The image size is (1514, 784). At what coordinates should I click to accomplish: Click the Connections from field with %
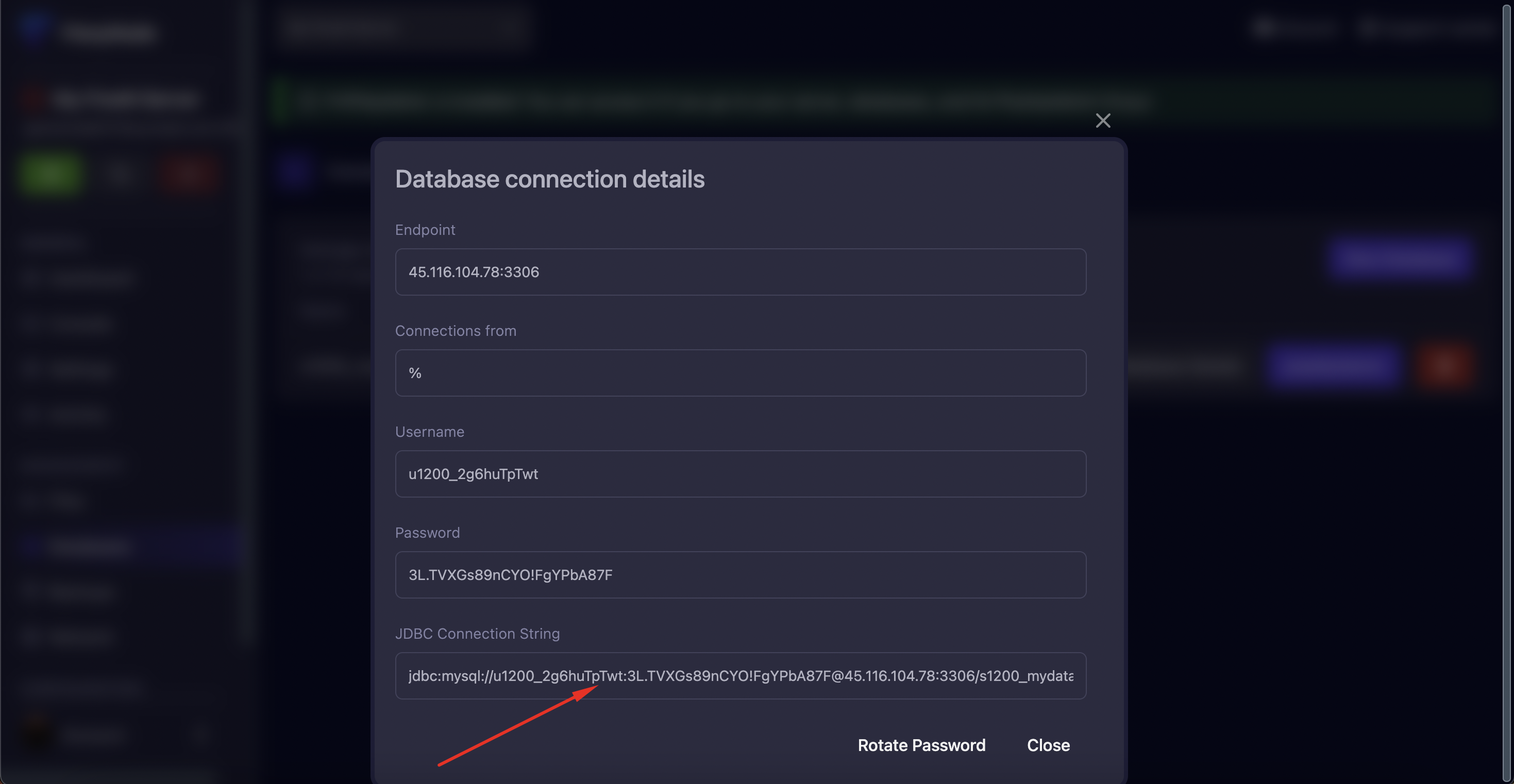pos(740,373)
